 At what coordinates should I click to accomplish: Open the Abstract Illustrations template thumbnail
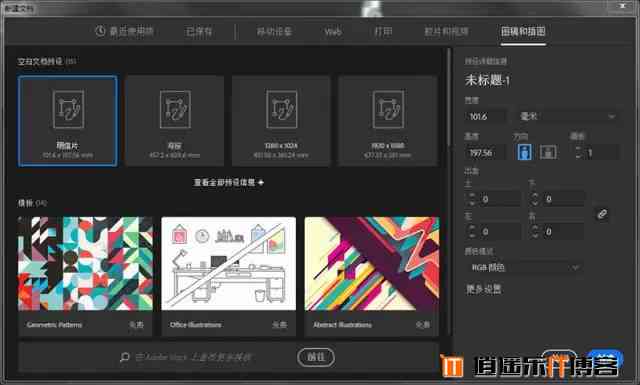point(372,264)
